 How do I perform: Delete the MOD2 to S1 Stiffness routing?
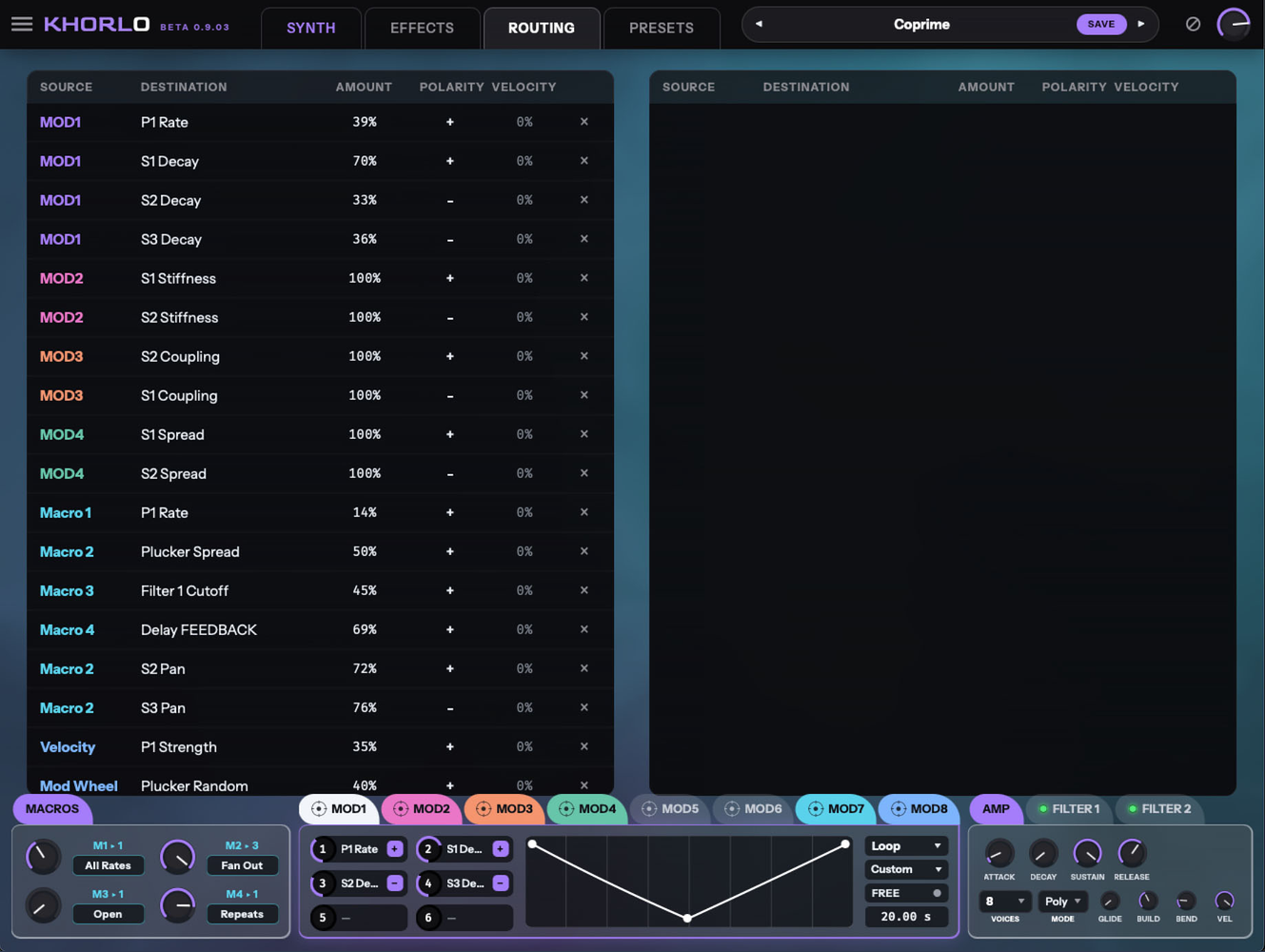(584, 278)
